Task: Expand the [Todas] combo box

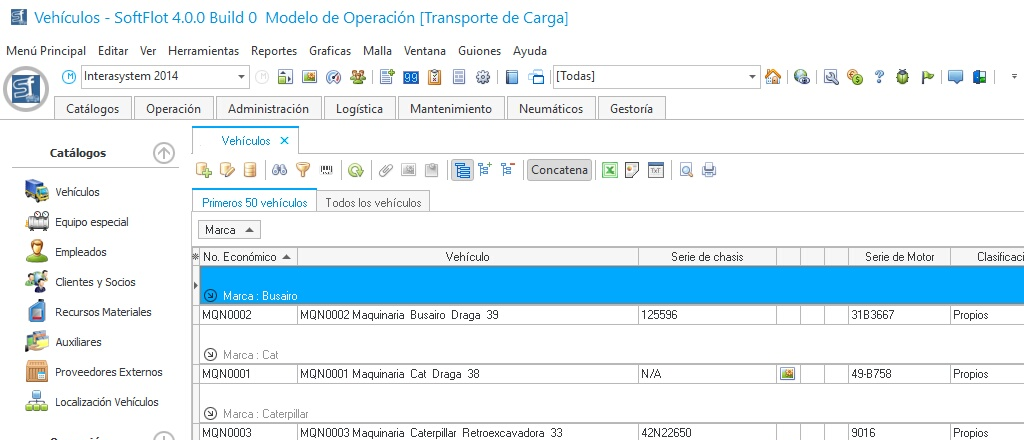Action: [x=753, y=77]
